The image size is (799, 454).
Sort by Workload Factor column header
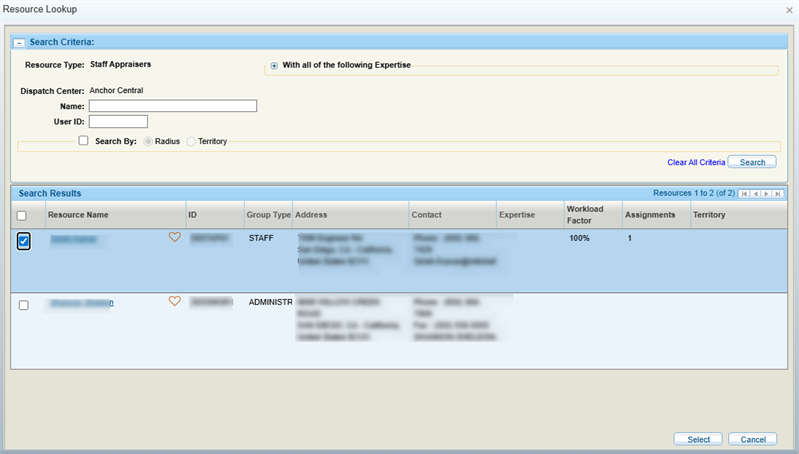click(585, 215)
